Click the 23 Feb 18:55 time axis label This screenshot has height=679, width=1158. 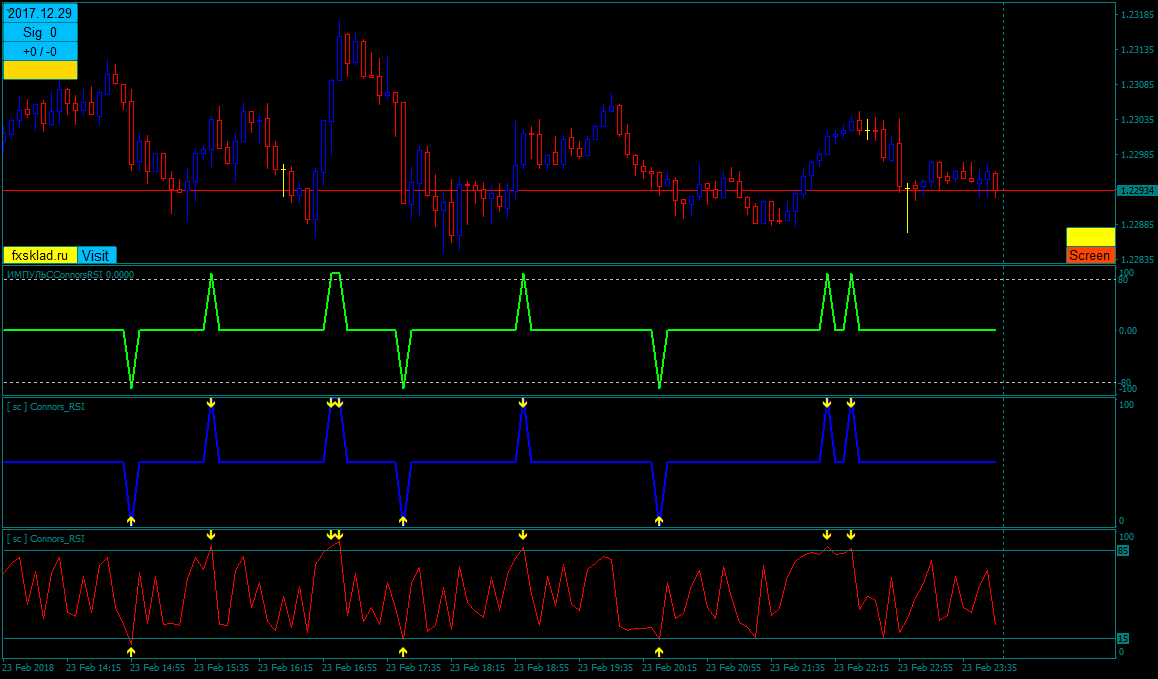click(x=541, y=667)
